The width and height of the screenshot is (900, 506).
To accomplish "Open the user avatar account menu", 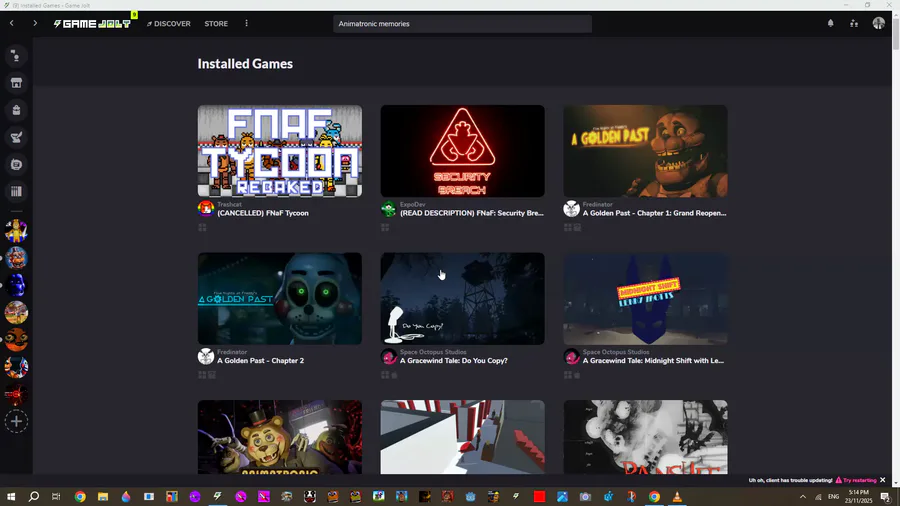I will tap(879, 24).
